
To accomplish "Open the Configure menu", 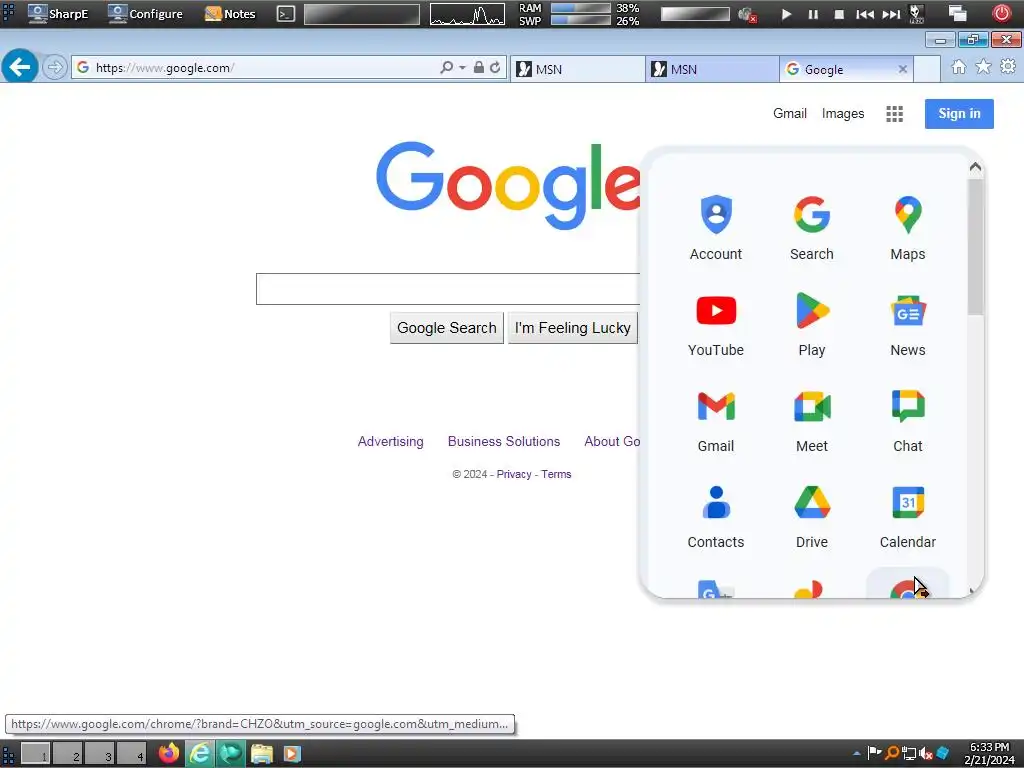I will pos(145,14).
